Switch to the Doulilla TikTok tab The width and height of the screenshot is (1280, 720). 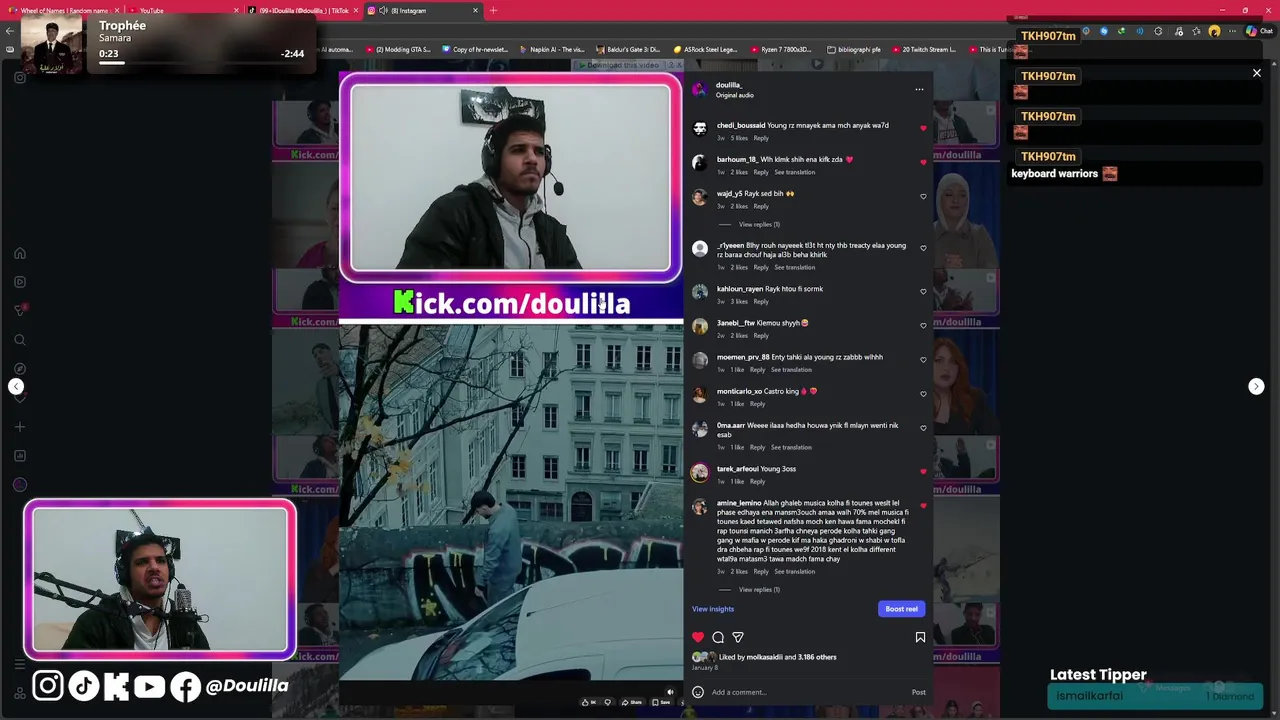(303, 10)
